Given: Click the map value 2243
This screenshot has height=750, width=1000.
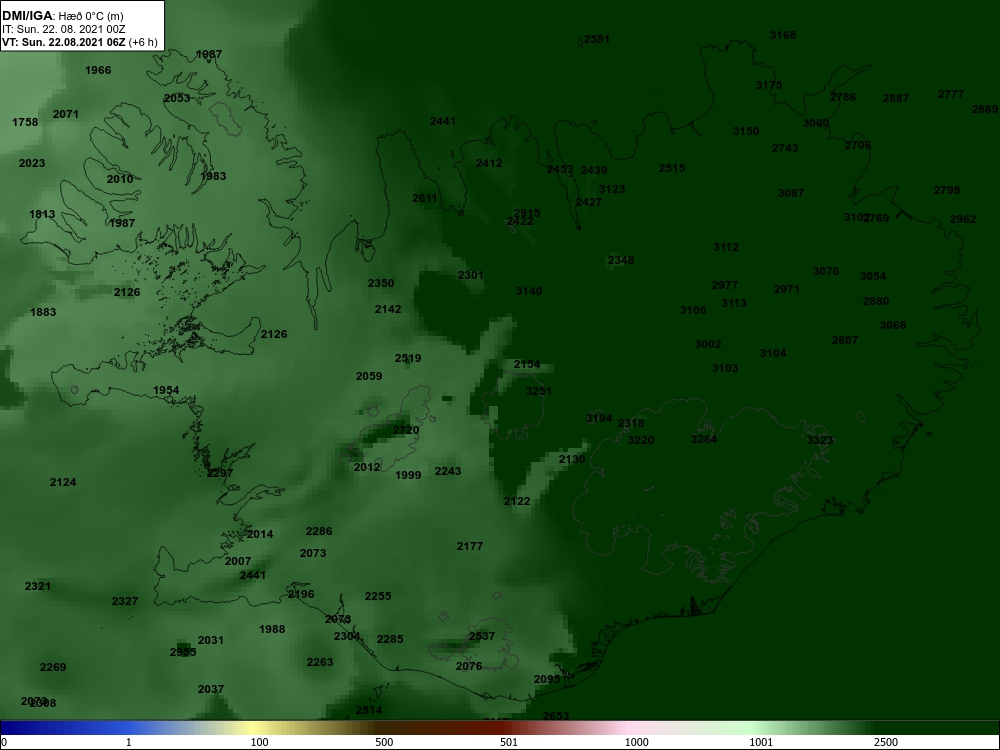Looking at the screenshot, I should [448, 471].
